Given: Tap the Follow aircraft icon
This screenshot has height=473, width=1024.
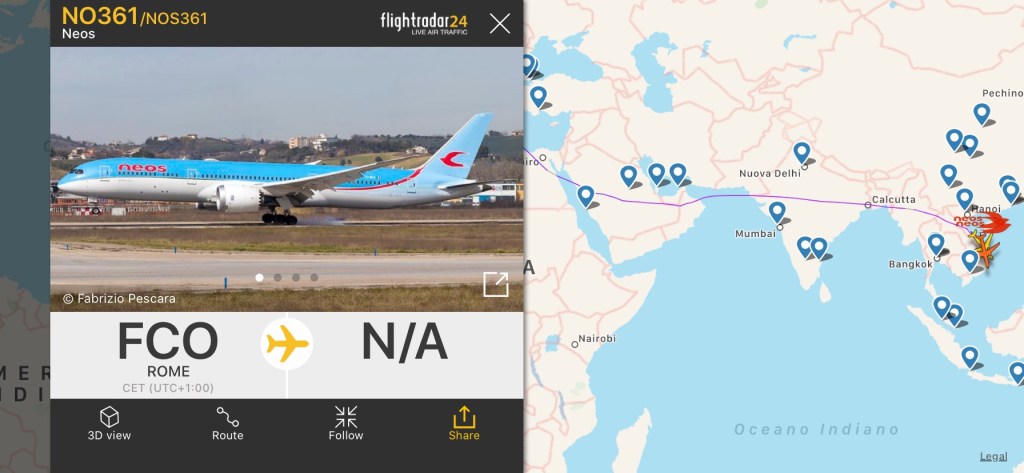Looking at the screenshot, I should click(345, 417).
